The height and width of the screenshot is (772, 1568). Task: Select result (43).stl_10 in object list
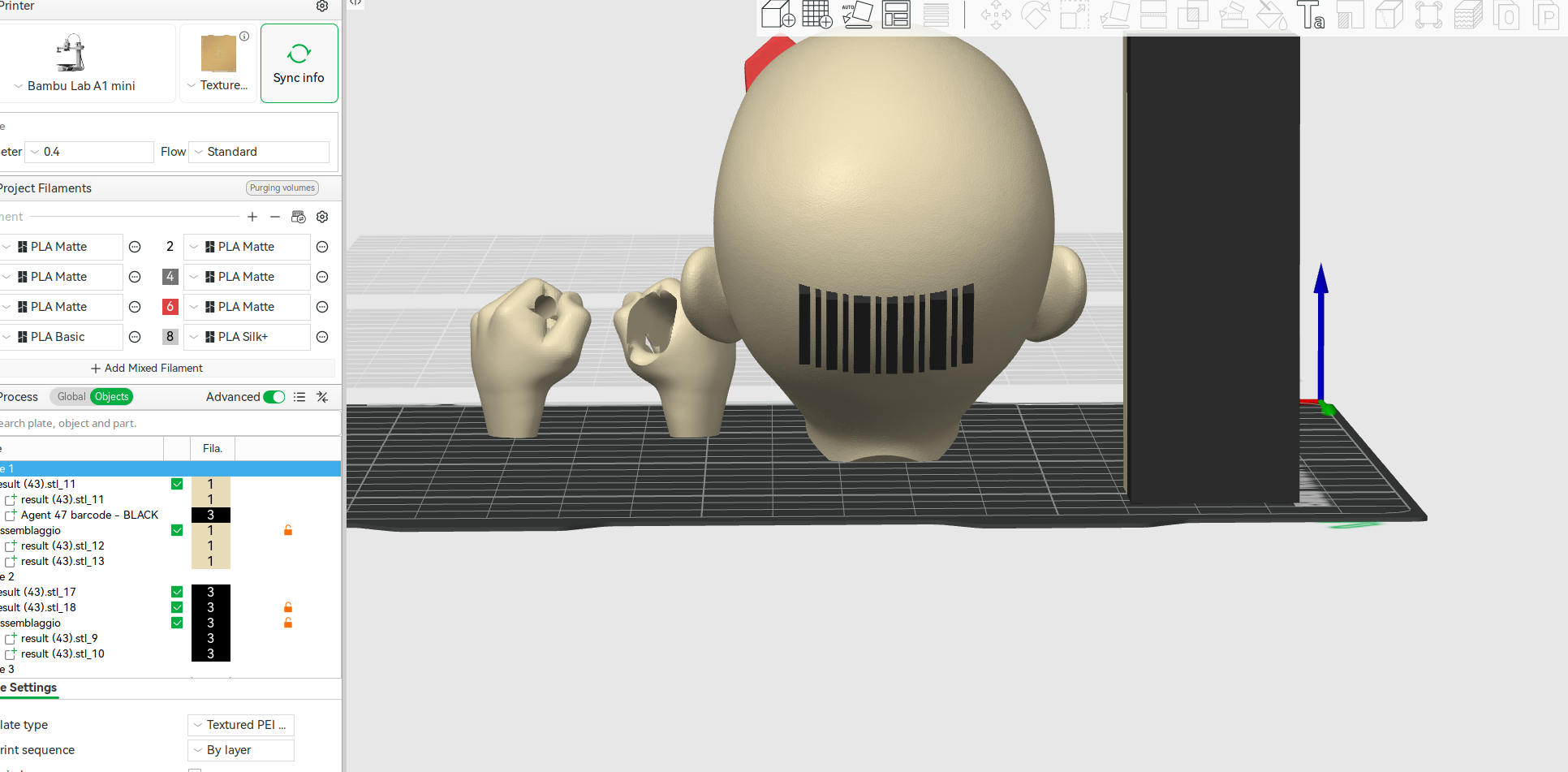click(62, 654)
